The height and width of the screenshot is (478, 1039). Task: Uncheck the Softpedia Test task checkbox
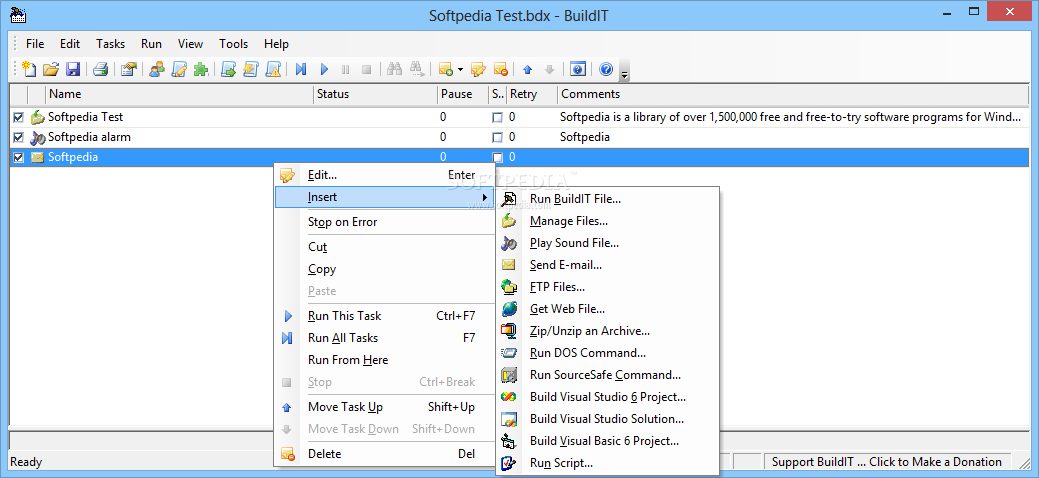click(x=19, y=117)
